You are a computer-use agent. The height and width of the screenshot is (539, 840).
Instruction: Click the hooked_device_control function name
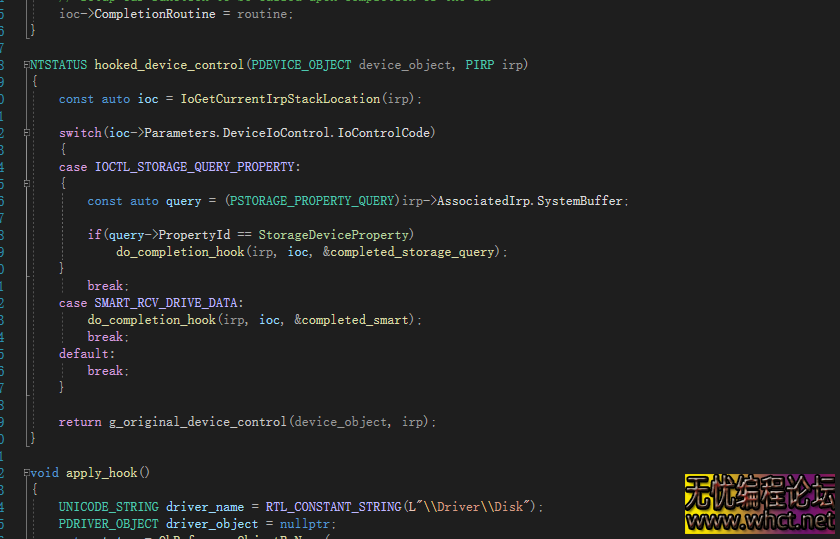[x=169, y=65]
